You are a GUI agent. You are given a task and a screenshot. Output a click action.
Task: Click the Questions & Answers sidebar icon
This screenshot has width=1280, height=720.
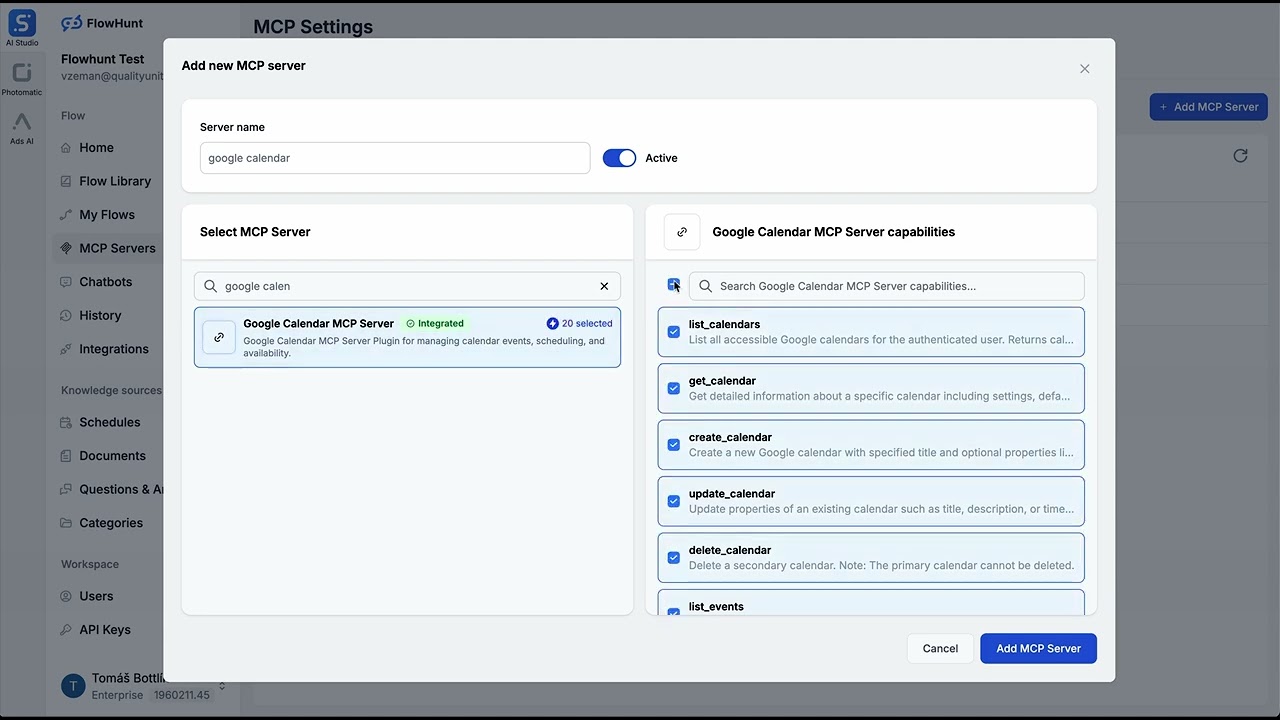pos(66,489)
